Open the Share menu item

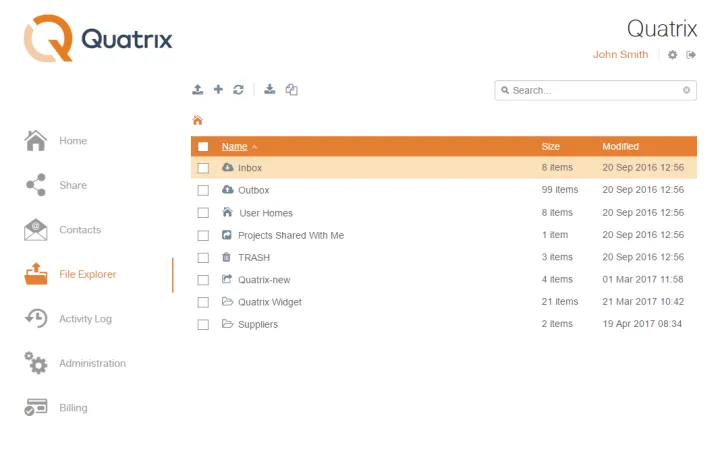pos(73,185)
